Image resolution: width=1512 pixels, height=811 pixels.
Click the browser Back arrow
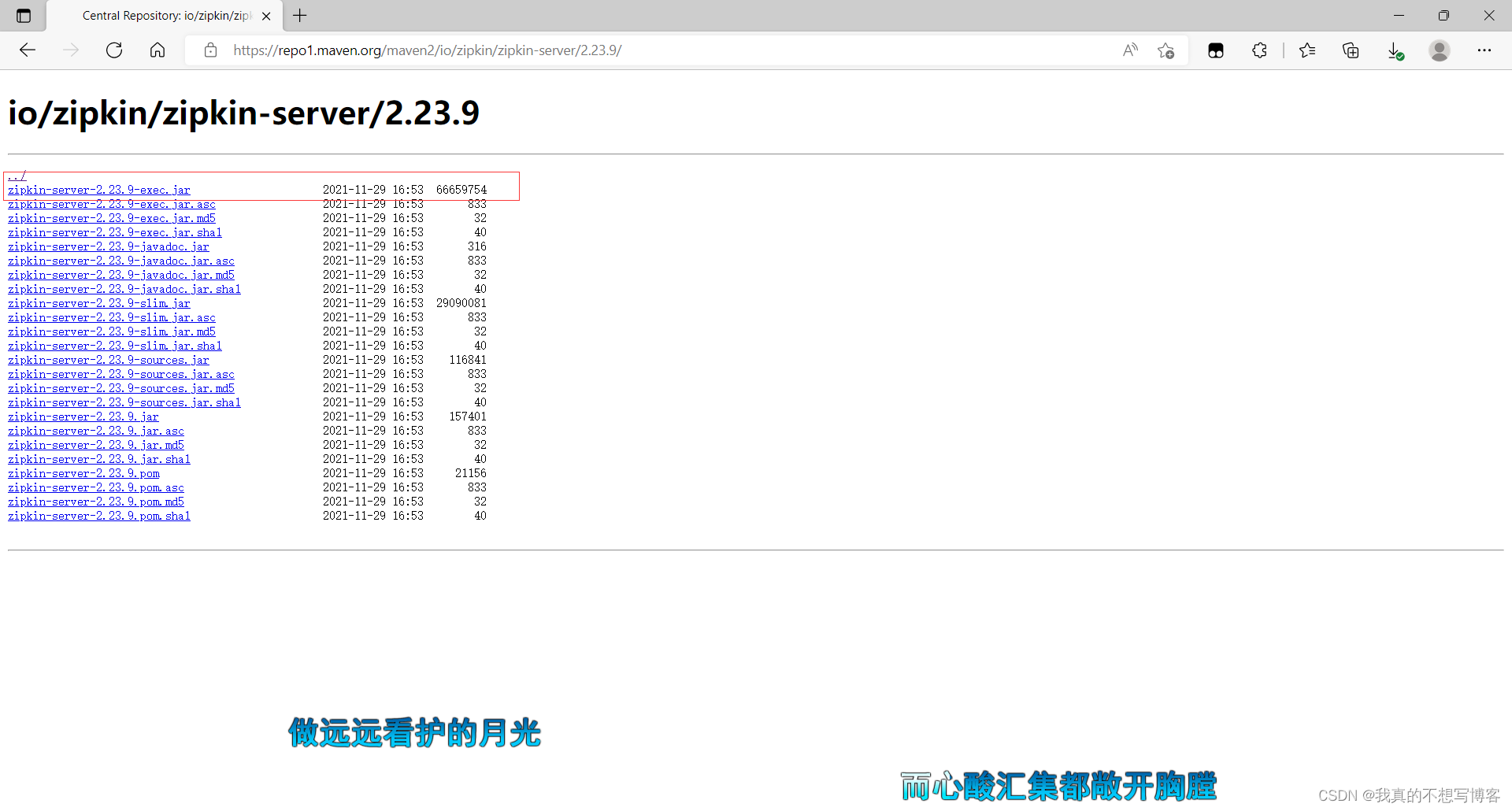coord(28,50)
